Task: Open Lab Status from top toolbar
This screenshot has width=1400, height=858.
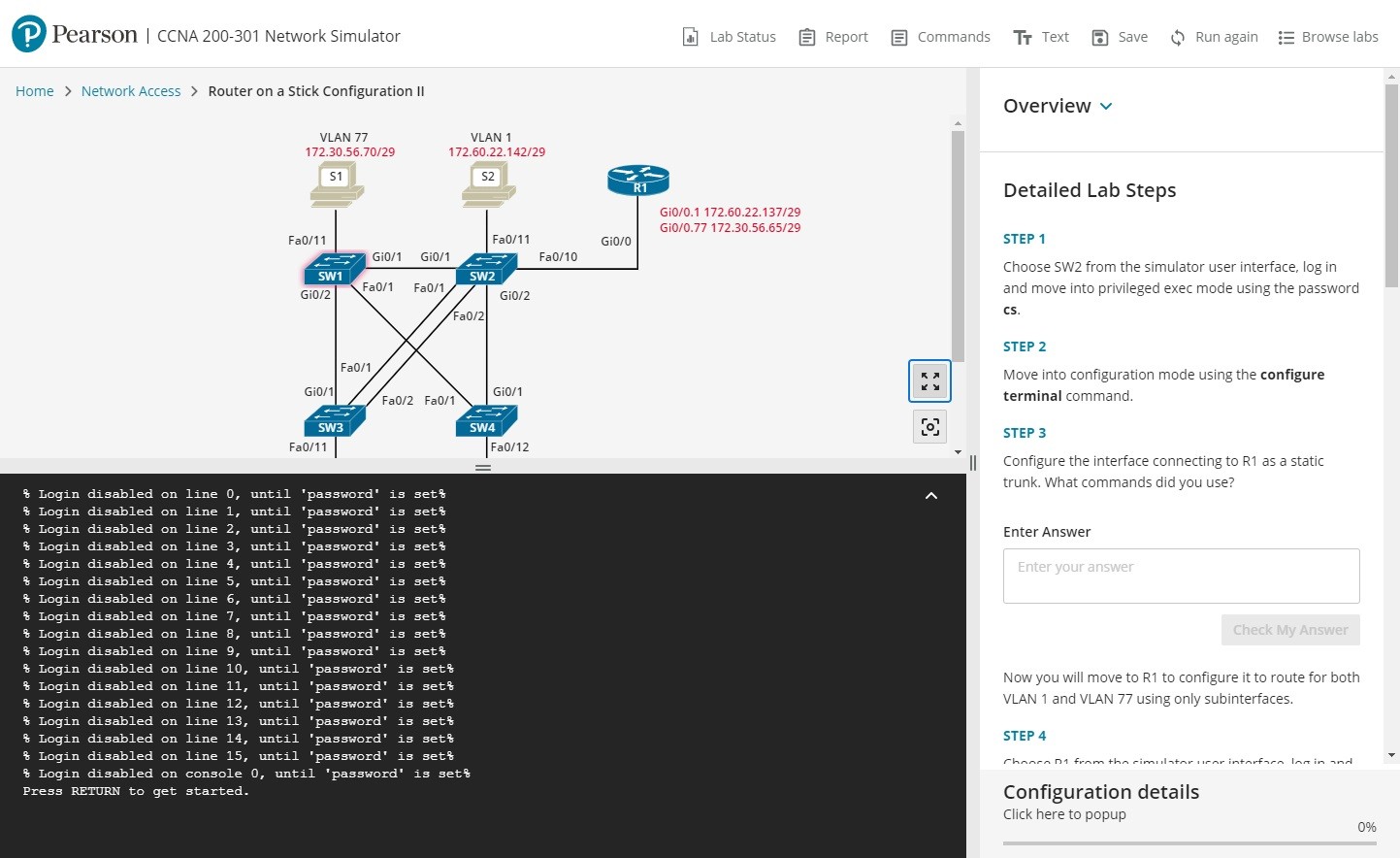Action: [730, 37]
